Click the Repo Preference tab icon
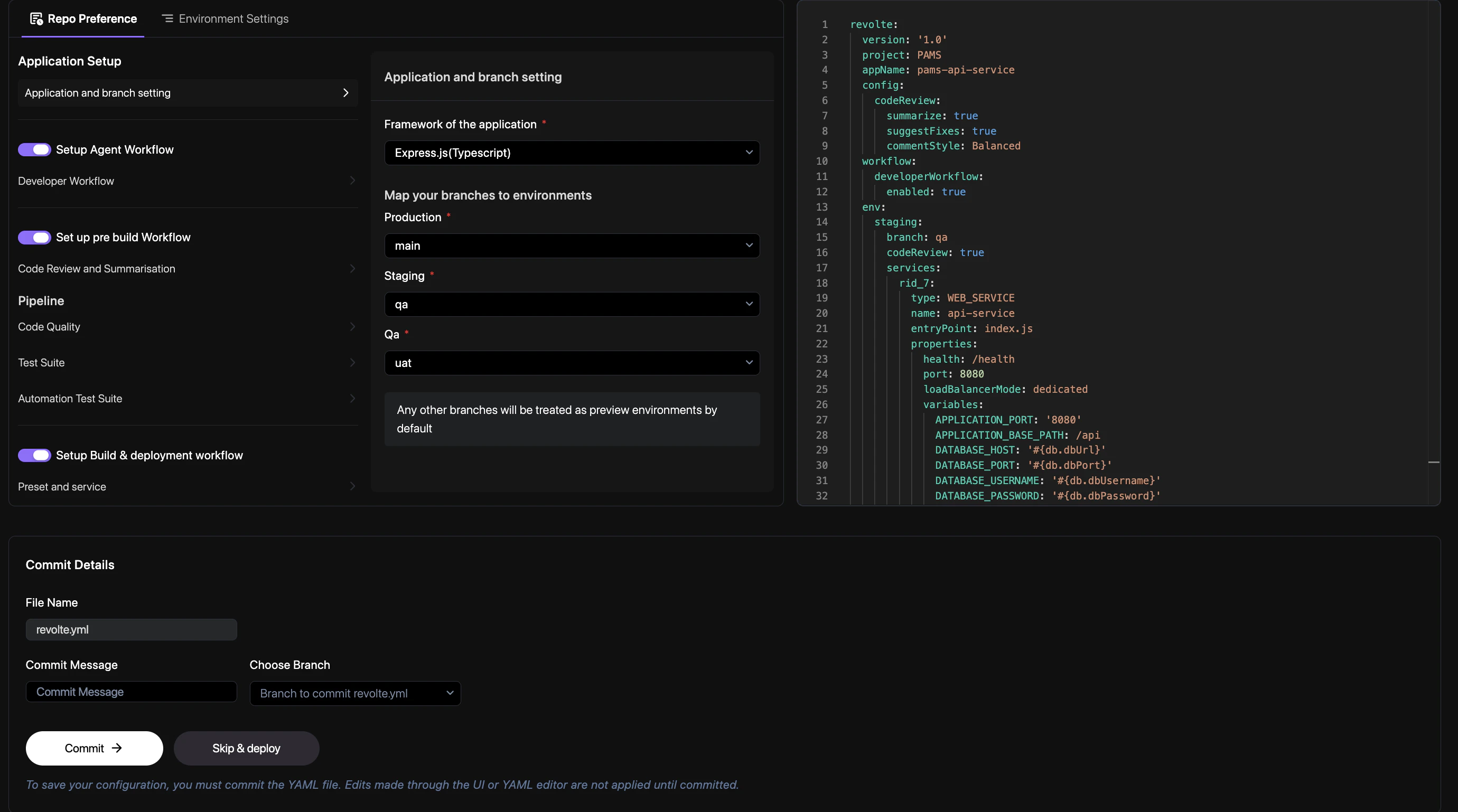This screenshot has width=1458, height=812. (36, 18)
